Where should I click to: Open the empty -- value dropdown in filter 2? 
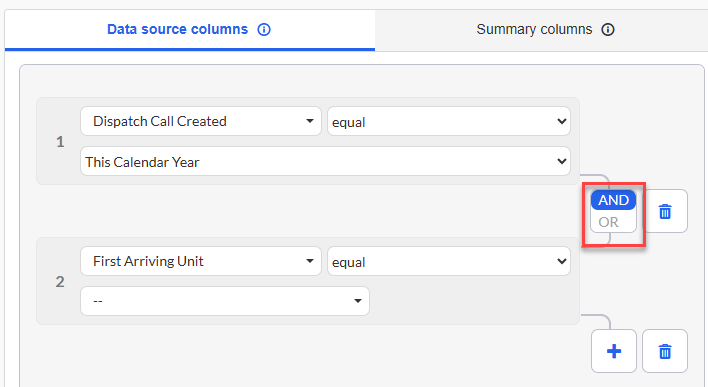point(225,301)
